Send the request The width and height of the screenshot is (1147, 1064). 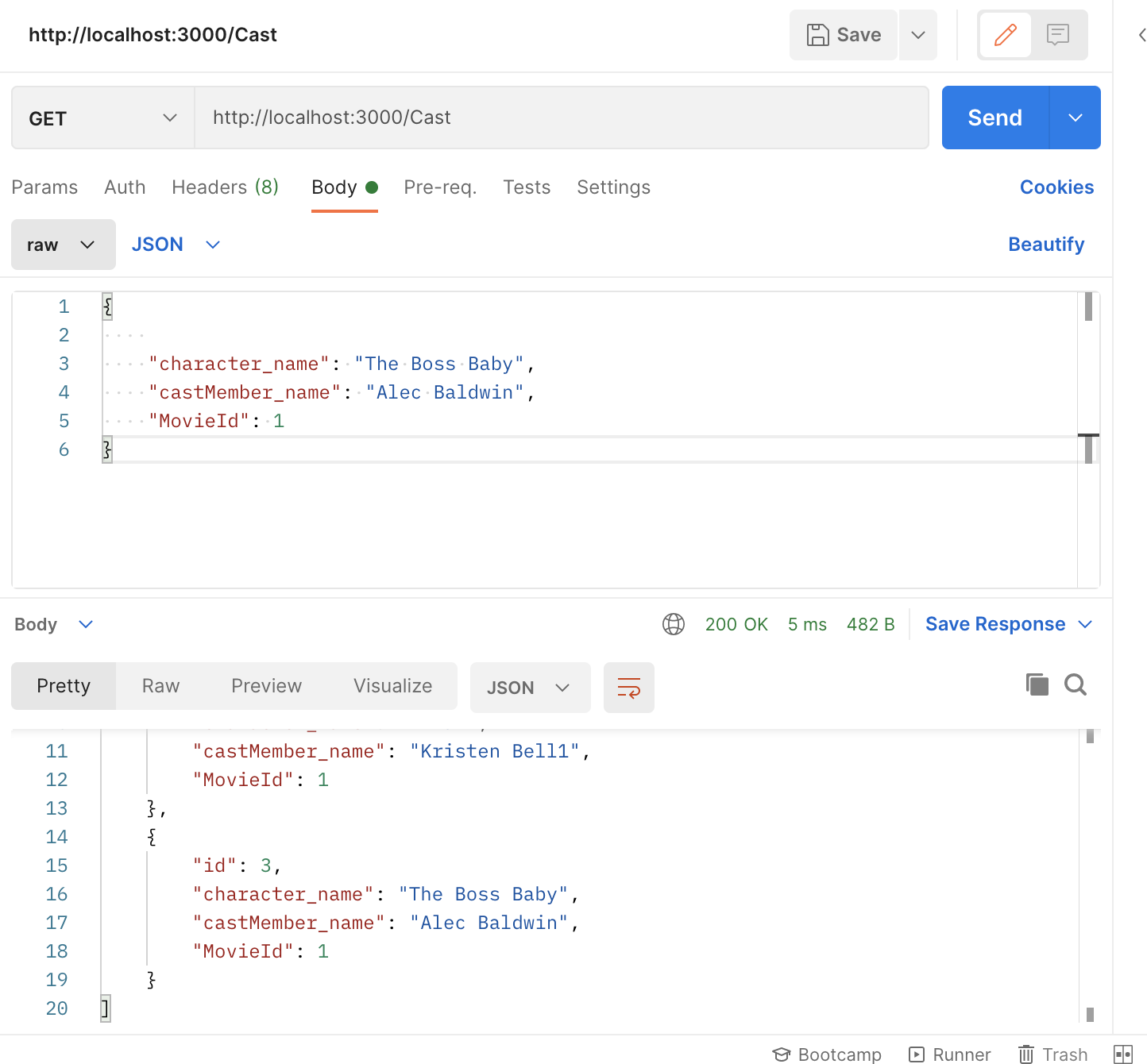coord(995,118)
